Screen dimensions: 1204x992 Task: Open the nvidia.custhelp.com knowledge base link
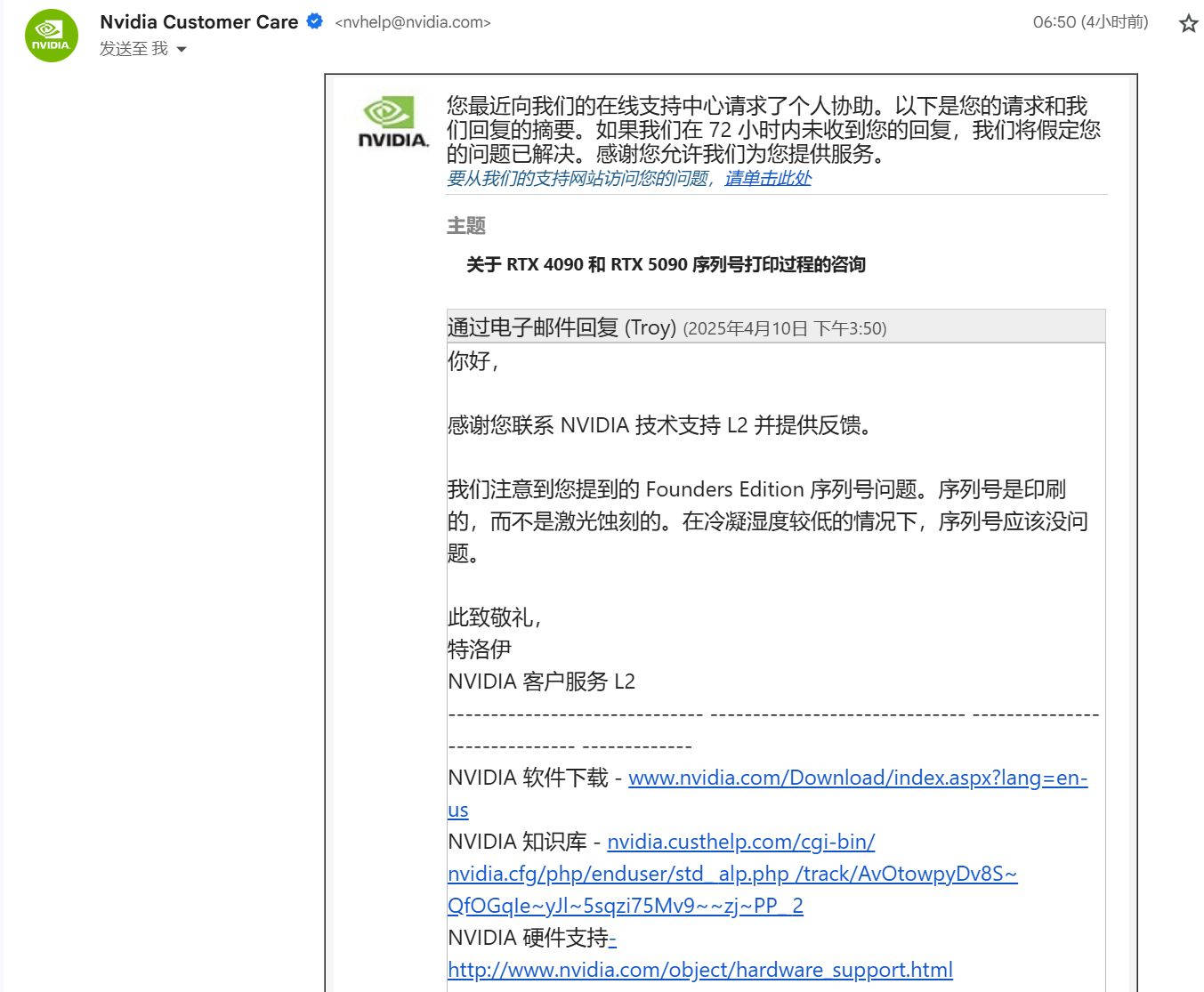click(732, 874)
